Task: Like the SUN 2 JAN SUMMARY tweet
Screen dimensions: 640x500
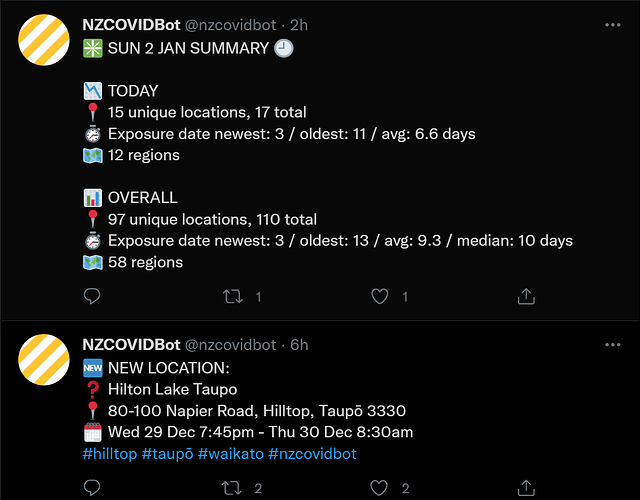Action: (x=380, y=296)
